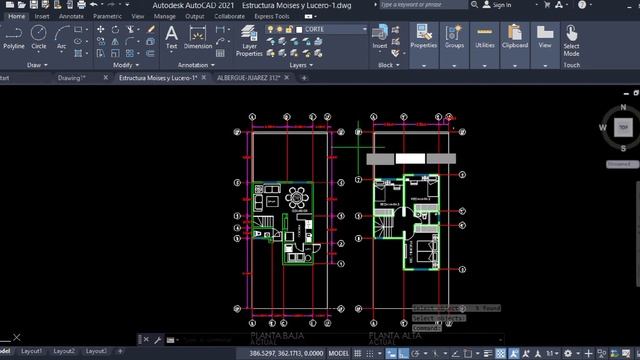Screen dimensions: 640x360
Task: Expand the Layers panel
Action: click(301, 65)
